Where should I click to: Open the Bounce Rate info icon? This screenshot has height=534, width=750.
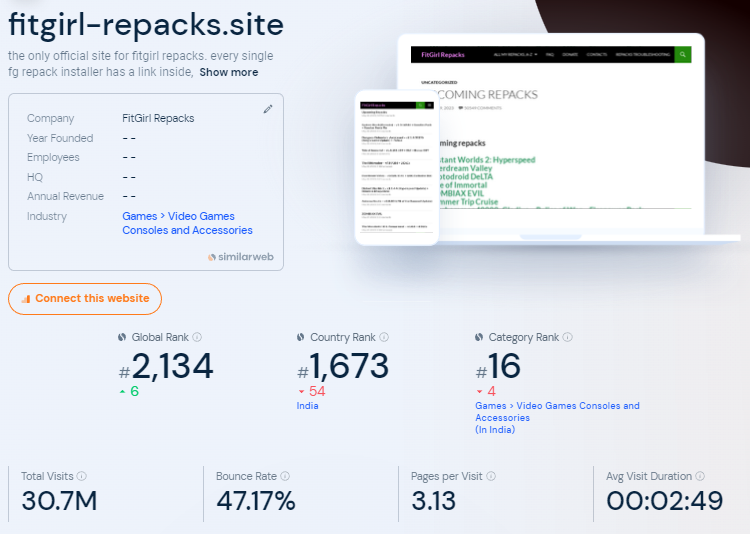(x=285, y=476)
